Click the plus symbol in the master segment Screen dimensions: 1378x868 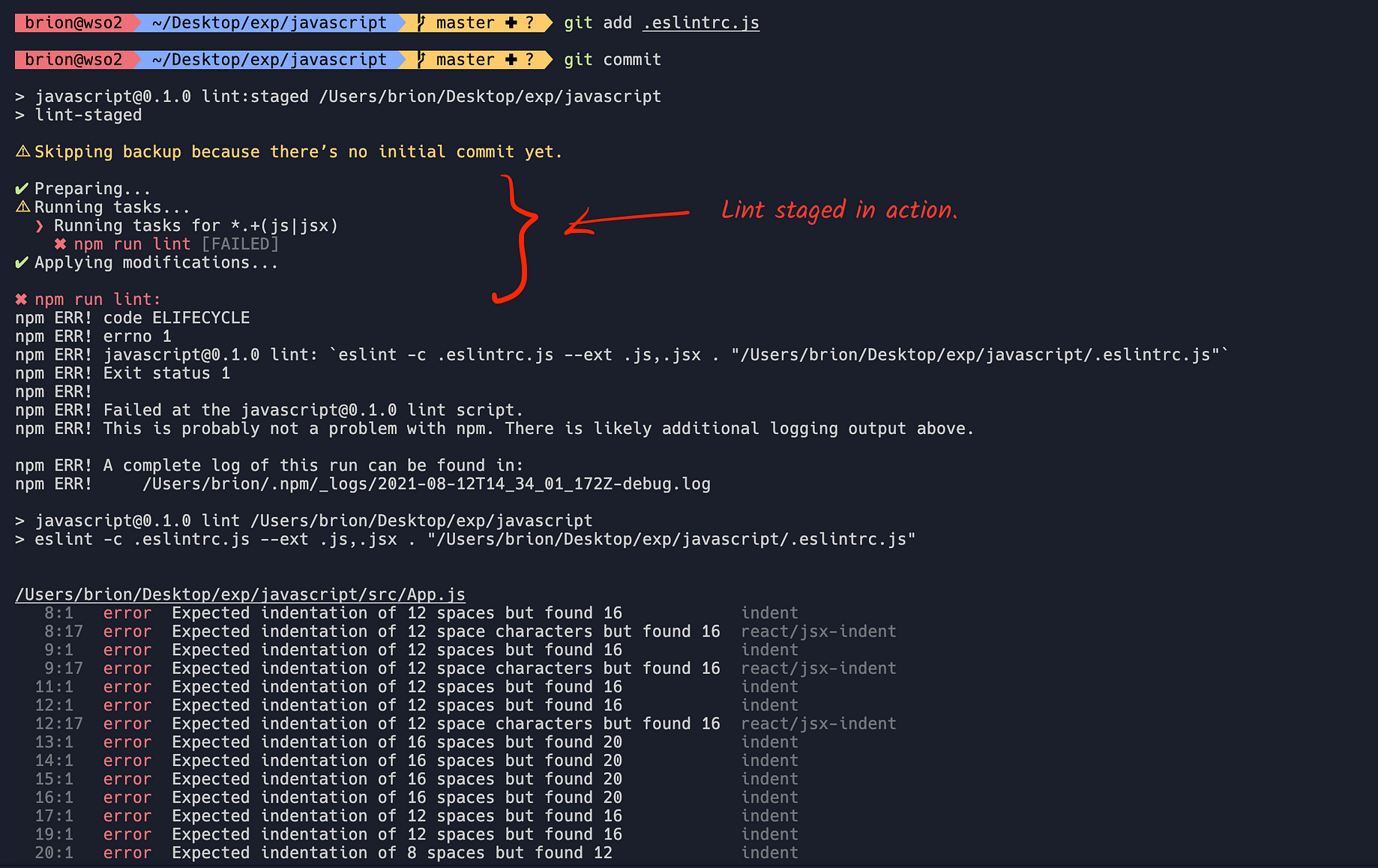click(x=512, y=22)
